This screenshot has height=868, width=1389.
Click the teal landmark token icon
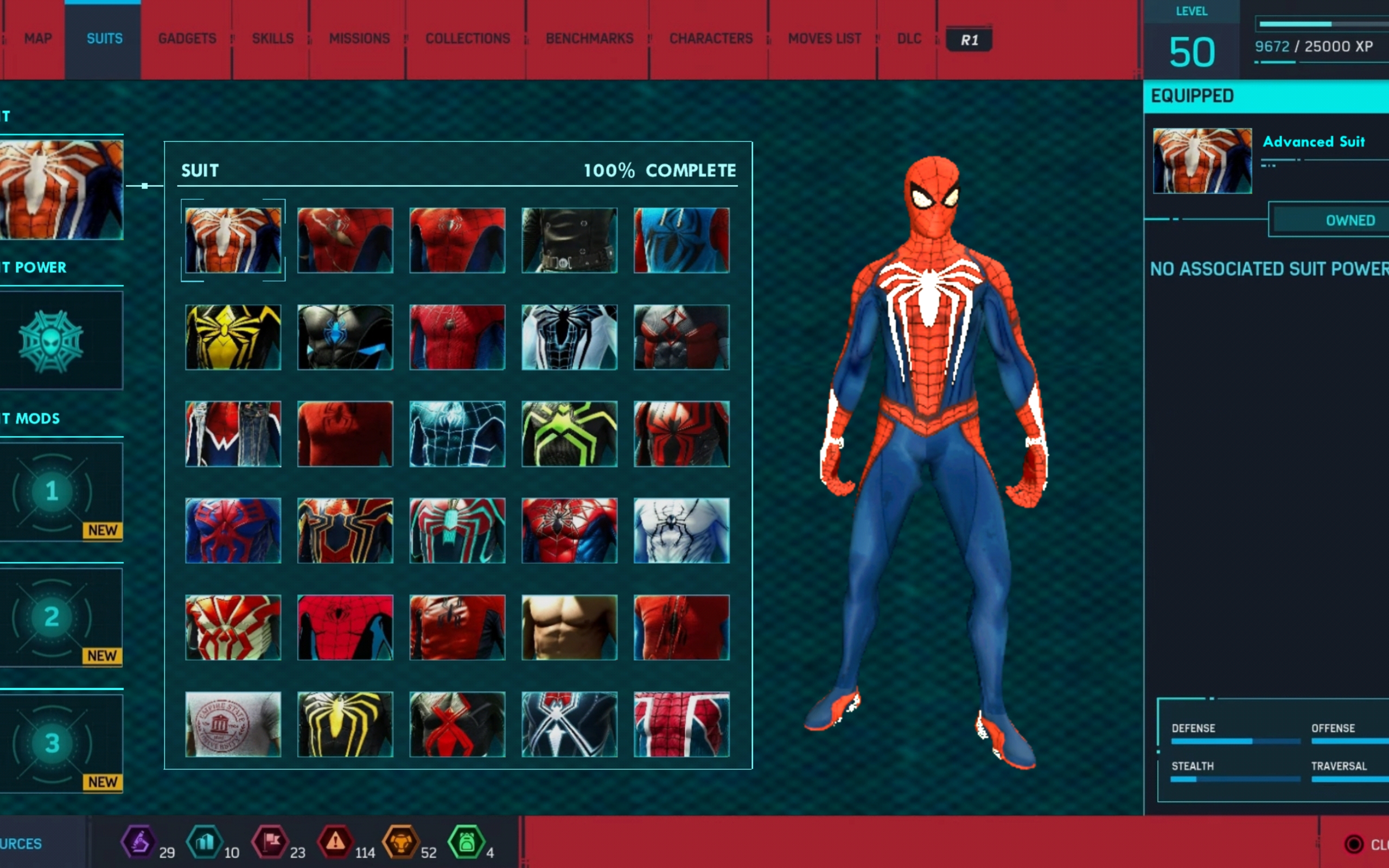(205, 842)
